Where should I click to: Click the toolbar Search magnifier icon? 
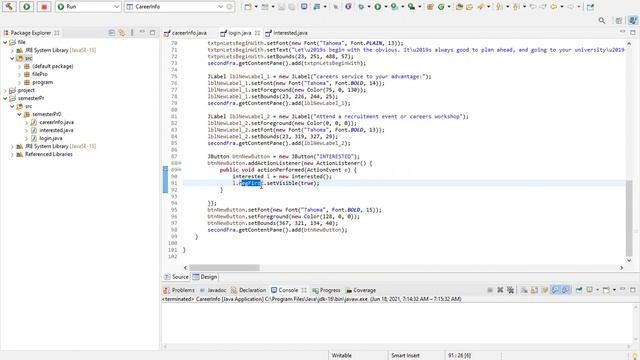tap(602, 20)
